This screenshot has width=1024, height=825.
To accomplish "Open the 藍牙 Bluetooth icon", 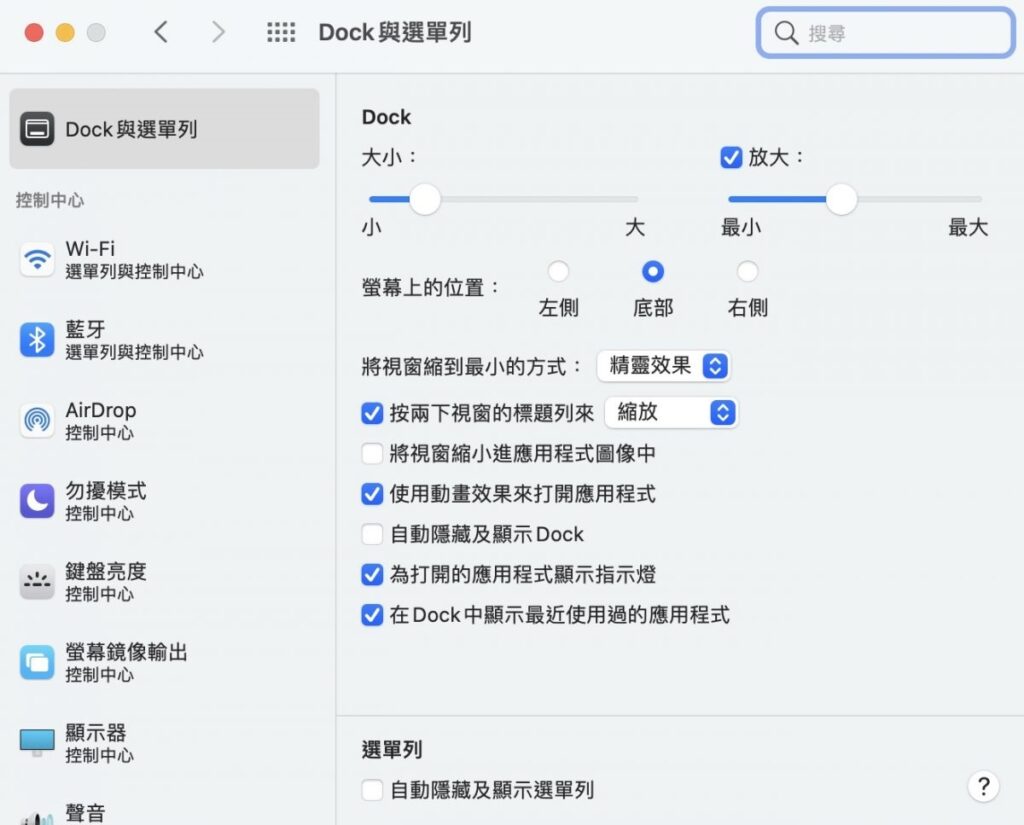I will coord(37,340).
